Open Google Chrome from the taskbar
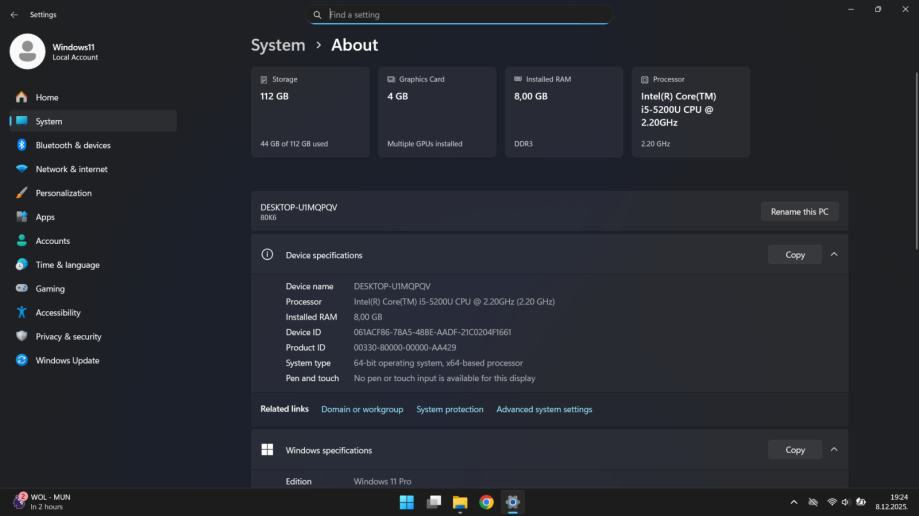The height and width of the screenshot is (516, 919). pyautogui.click(x=486, y=502)
